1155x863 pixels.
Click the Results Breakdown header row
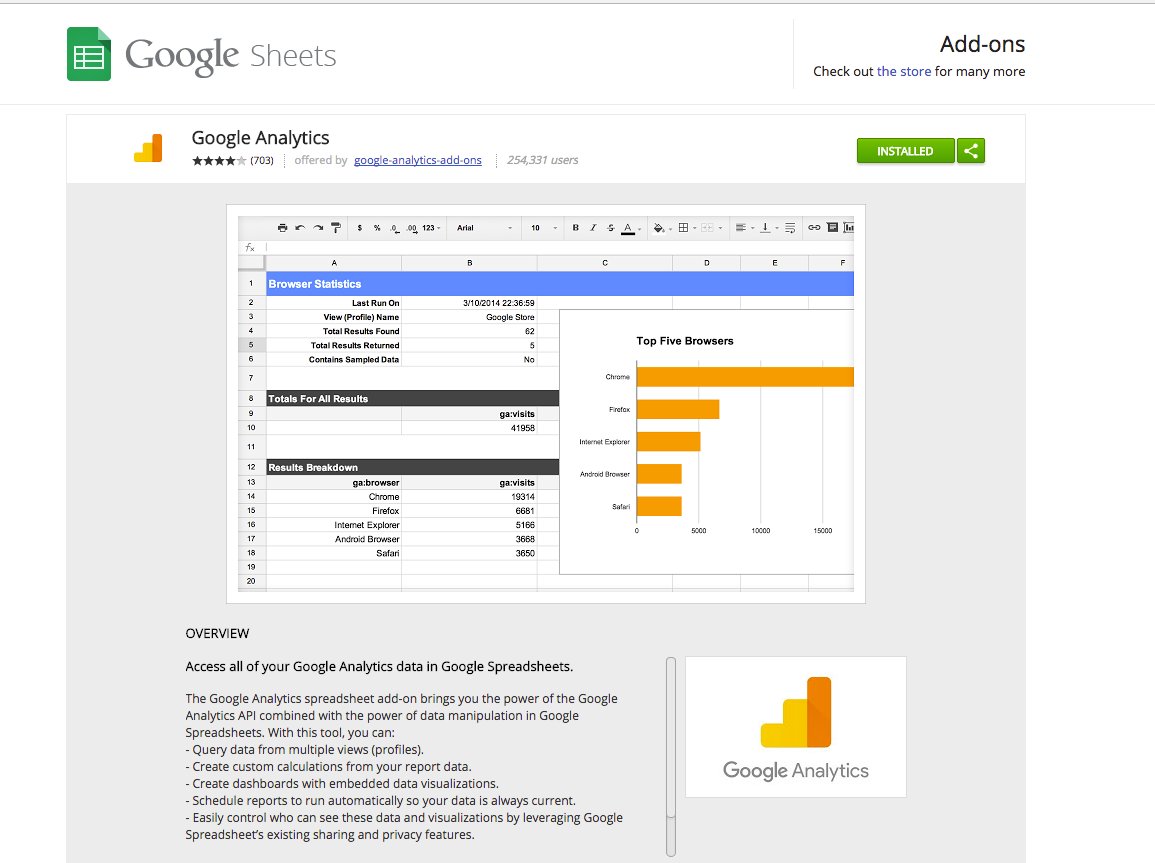(412, 467)
